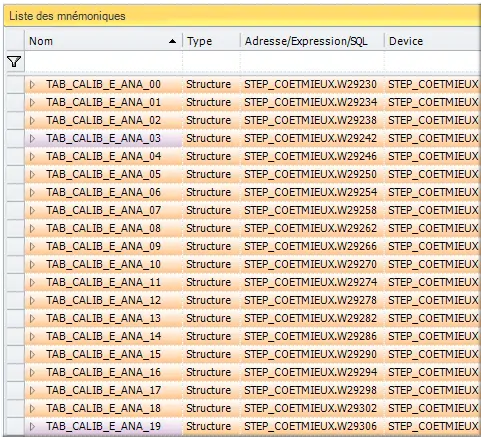481x437 pixels.
Task: Expand TAB_CALIB_E_ANA_03 structure row
Action: click(32, 138)
